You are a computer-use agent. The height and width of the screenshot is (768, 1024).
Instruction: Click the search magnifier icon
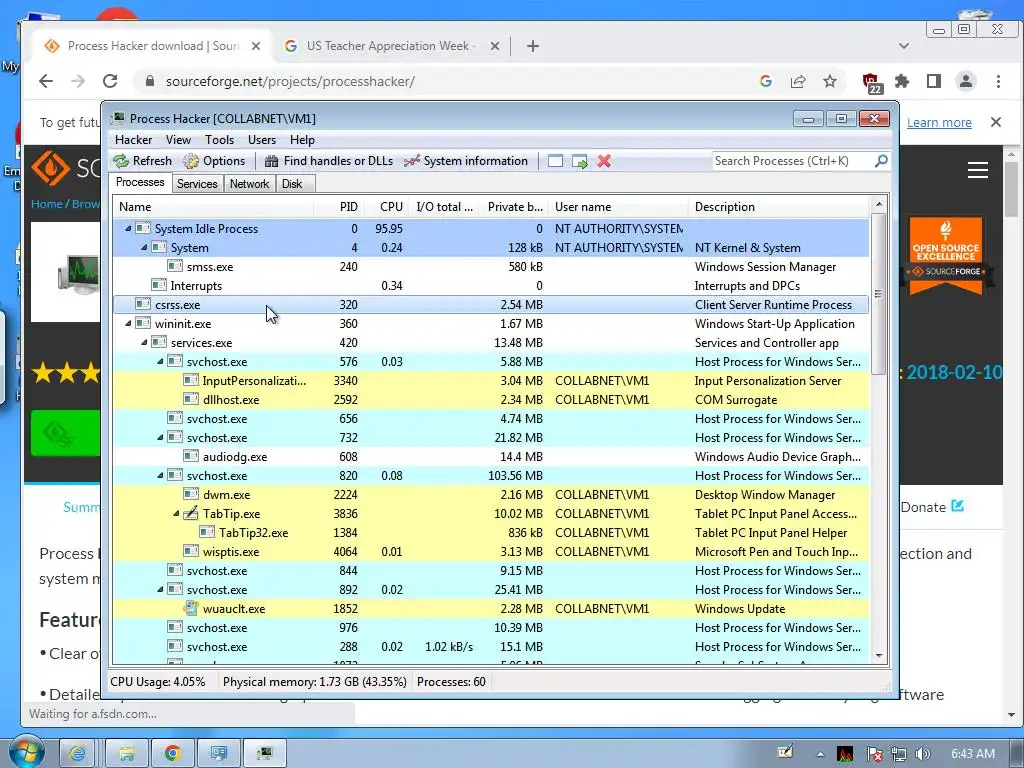(x=881, y=160)
